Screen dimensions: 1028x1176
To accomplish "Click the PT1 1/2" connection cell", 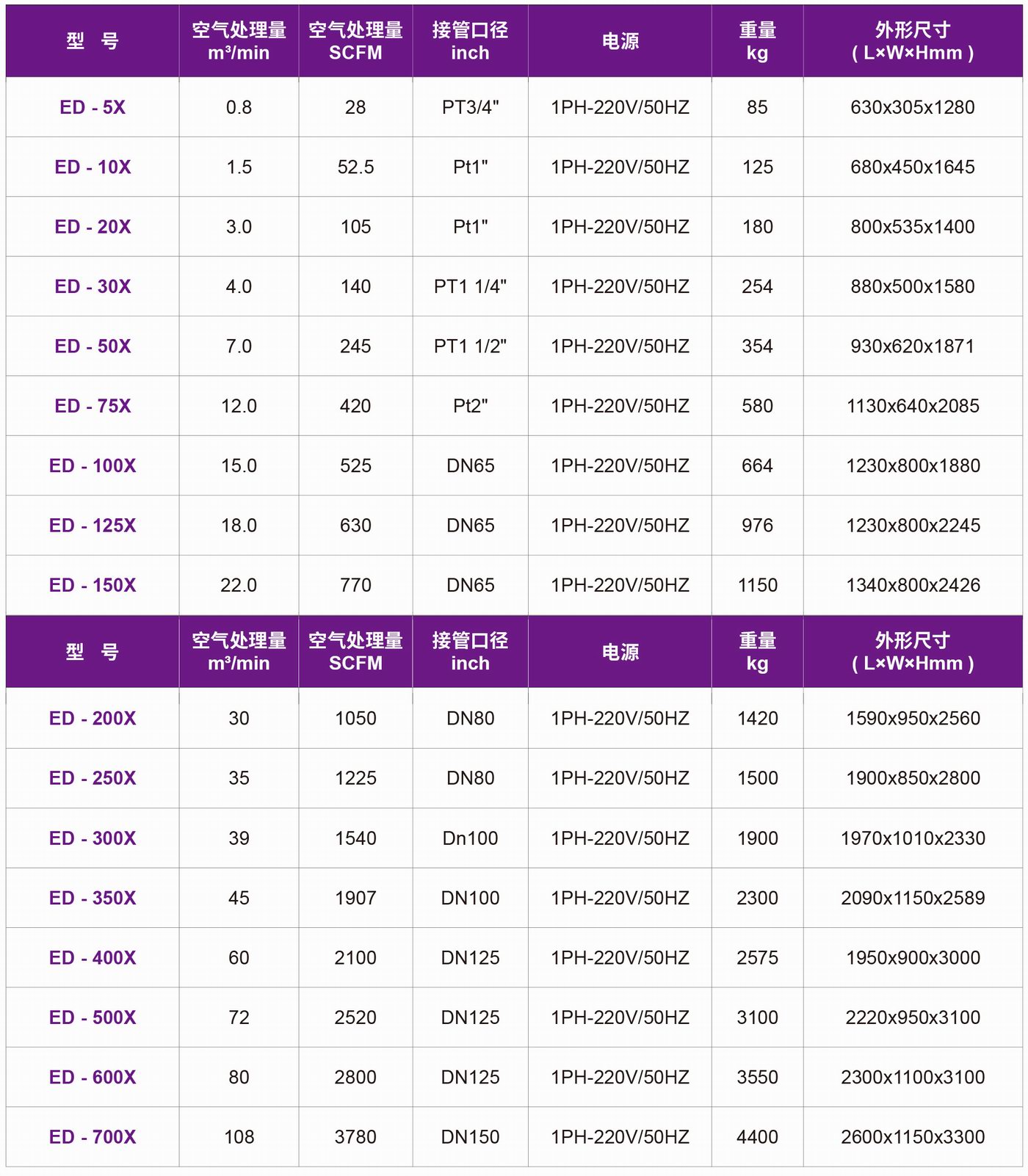I will [470, 346].
